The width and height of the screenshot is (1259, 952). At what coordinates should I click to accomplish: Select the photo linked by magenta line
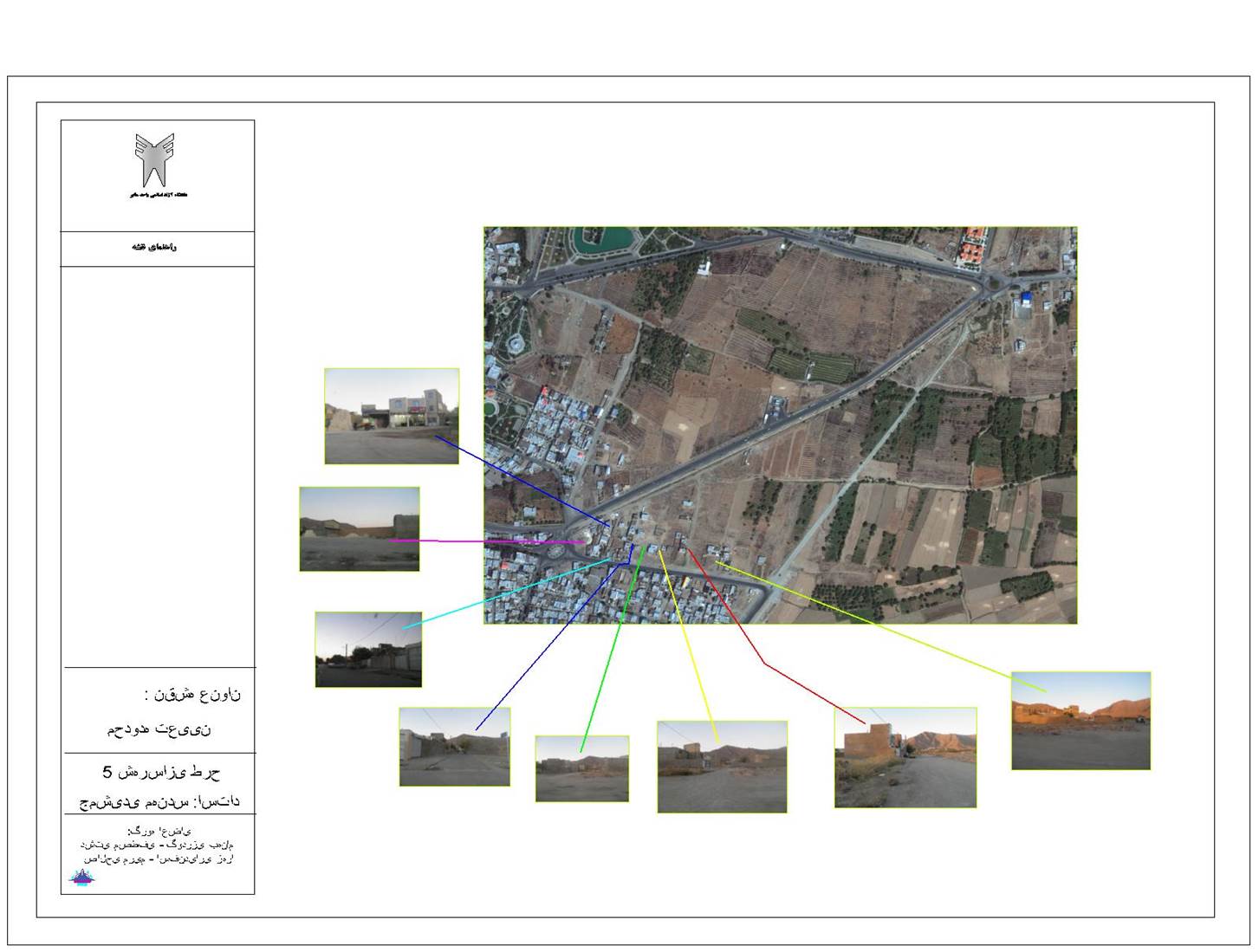pyautogui.click(x=360, y=529)
